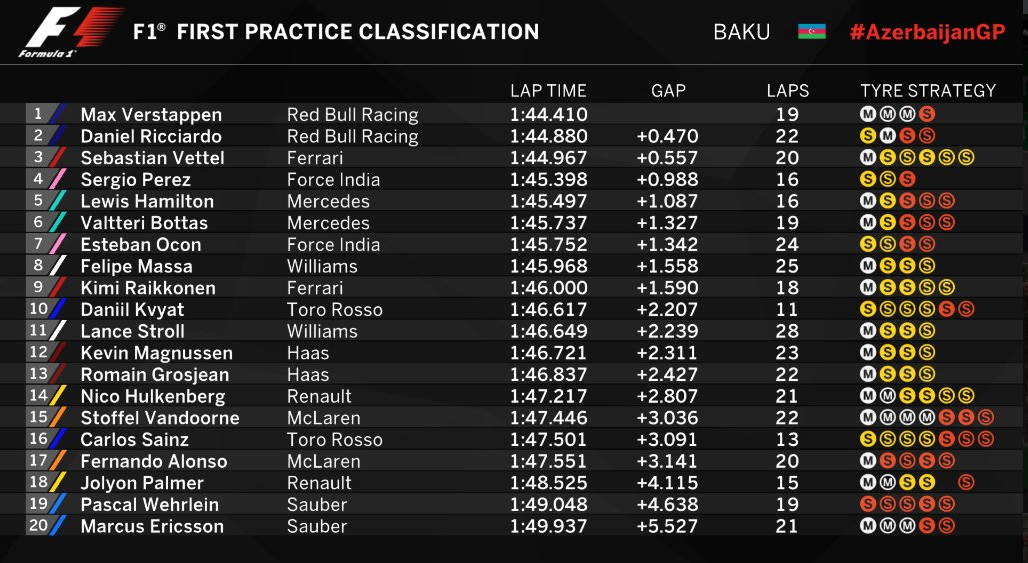1028x563 pixels.
Task: Click the Red Bull colour stripe beside position 1
Action: pyautogui.click(x=58, y=114)
